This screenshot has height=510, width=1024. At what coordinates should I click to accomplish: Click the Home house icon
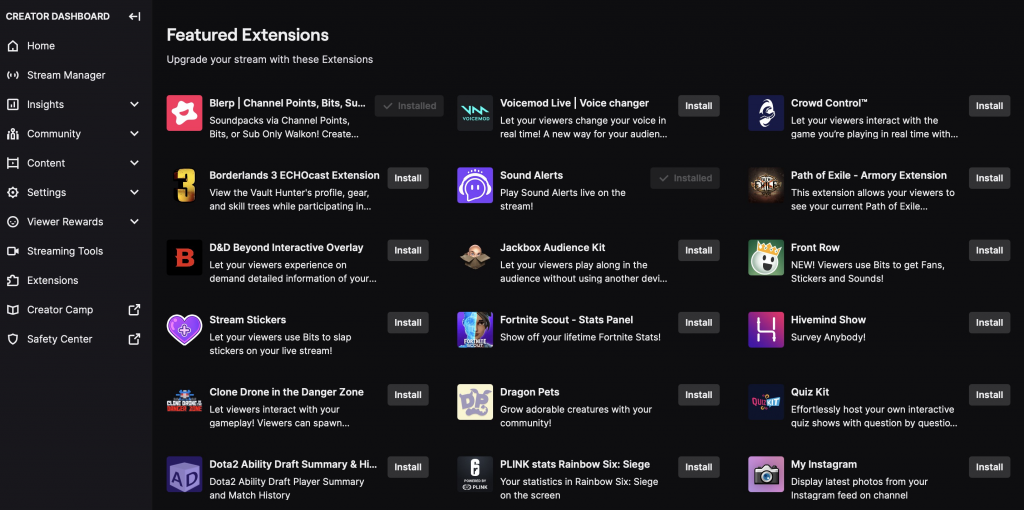pyautogui.click(x=12, y=46)
